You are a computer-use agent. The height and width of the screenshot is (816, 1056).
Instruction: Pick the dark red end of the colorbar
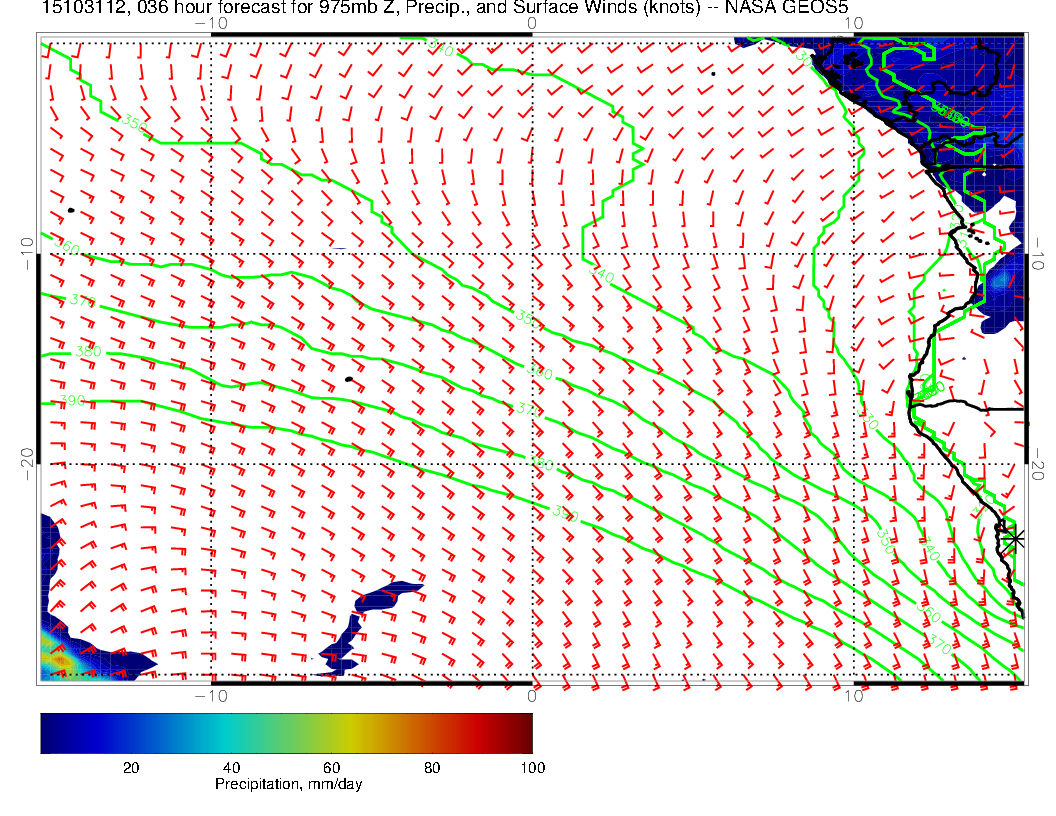(x=522, y=733)
